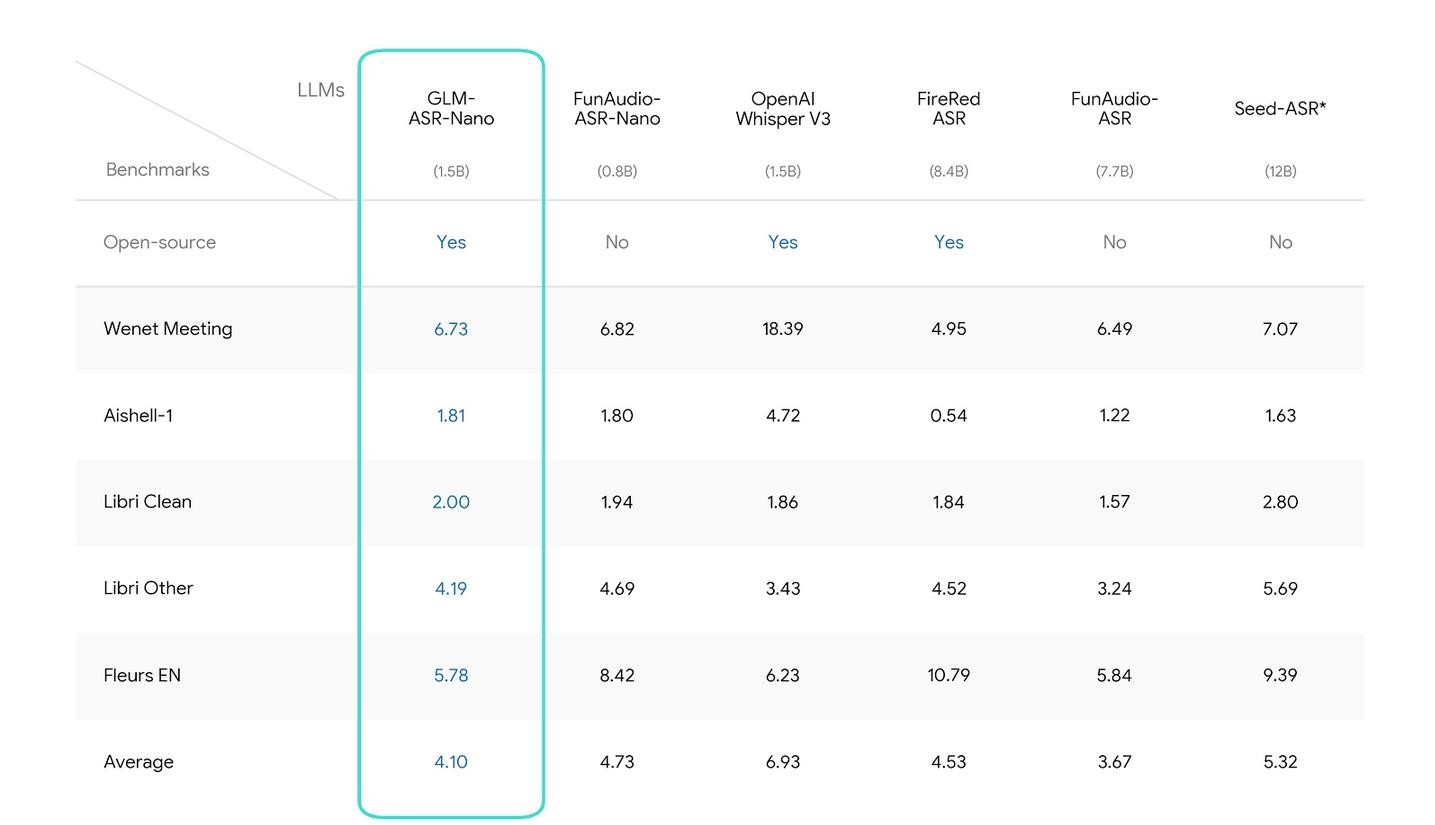The width and height of the screenshot is (1435, 825).
Task: Click the LLMs corner header label
Action: pyautogui.click(x=320, y=90)
